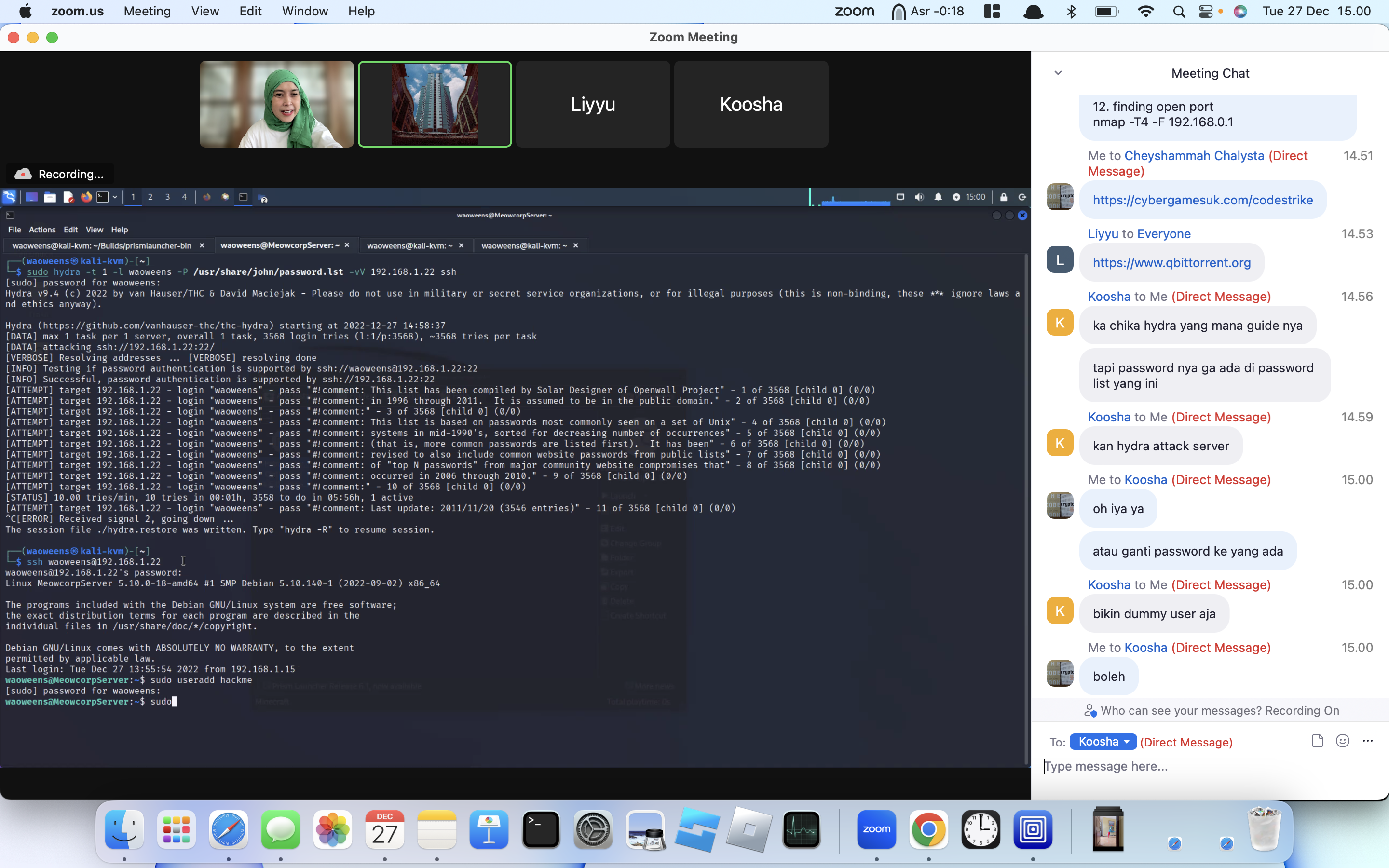Open the emoji picker in chat
The image size is (1389, 868).
[1343, 741]
